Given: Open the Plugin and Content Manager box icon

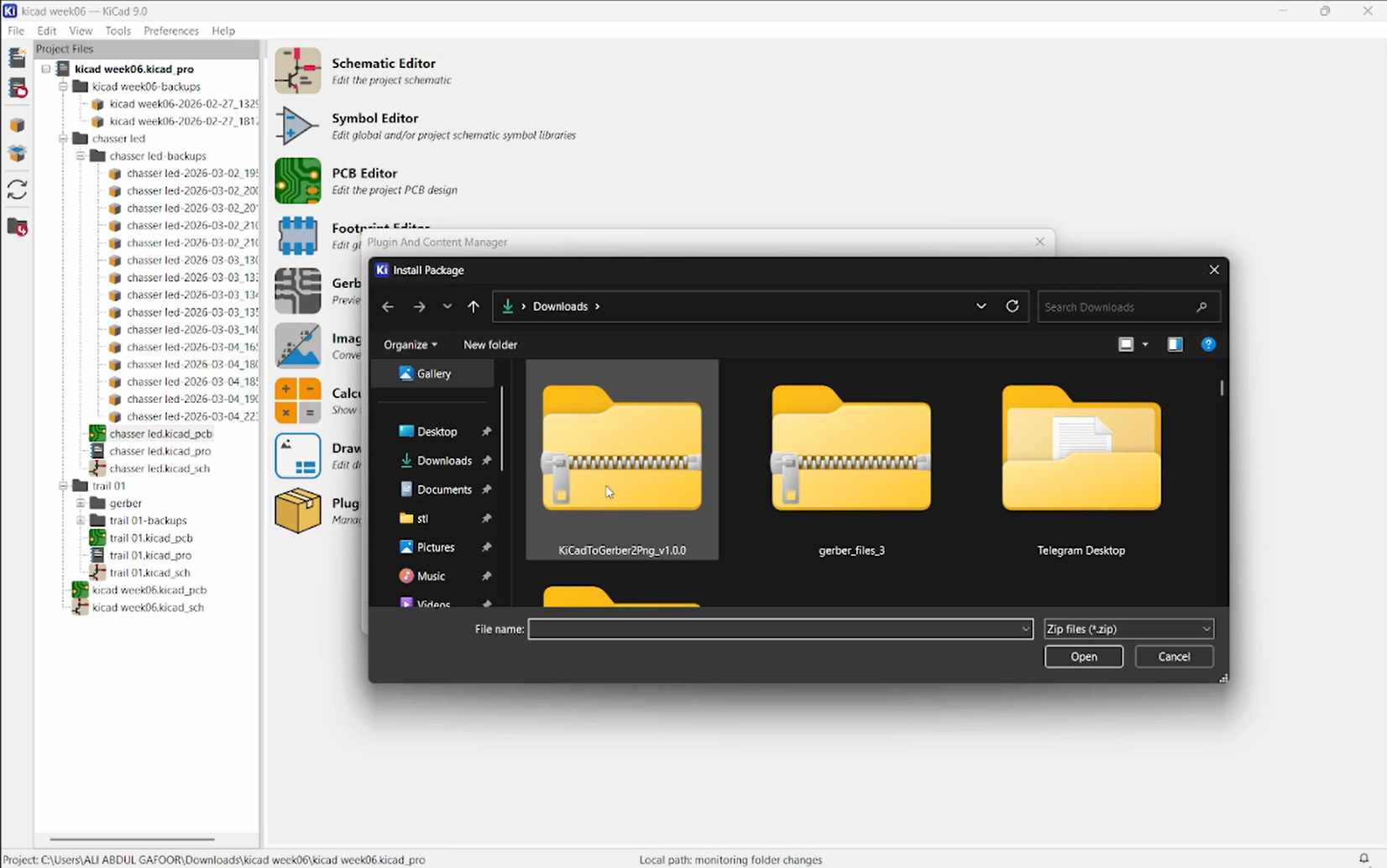Looking at the screenshot, I should [297, 510].
